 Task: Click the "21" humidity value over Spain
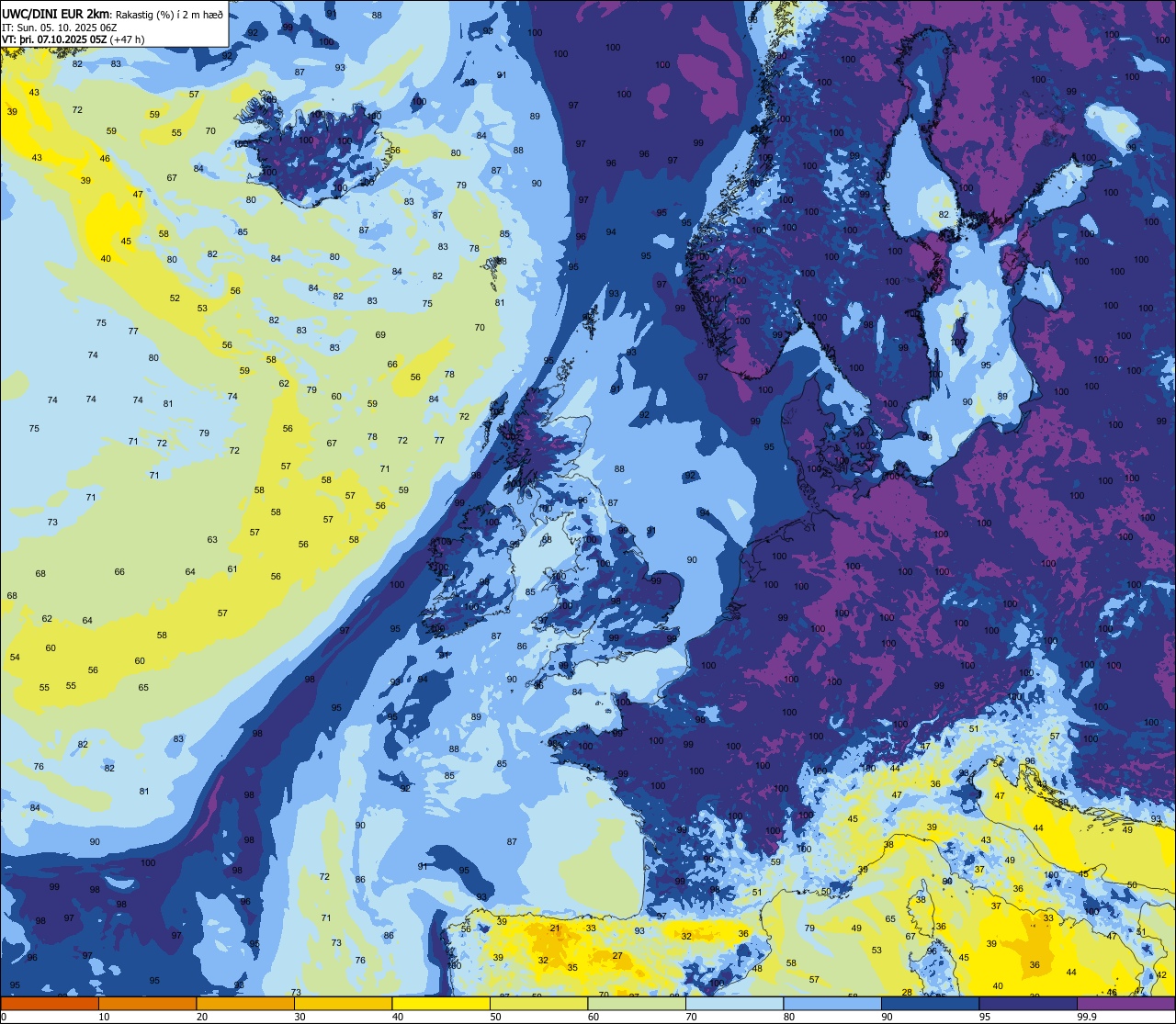555,928
